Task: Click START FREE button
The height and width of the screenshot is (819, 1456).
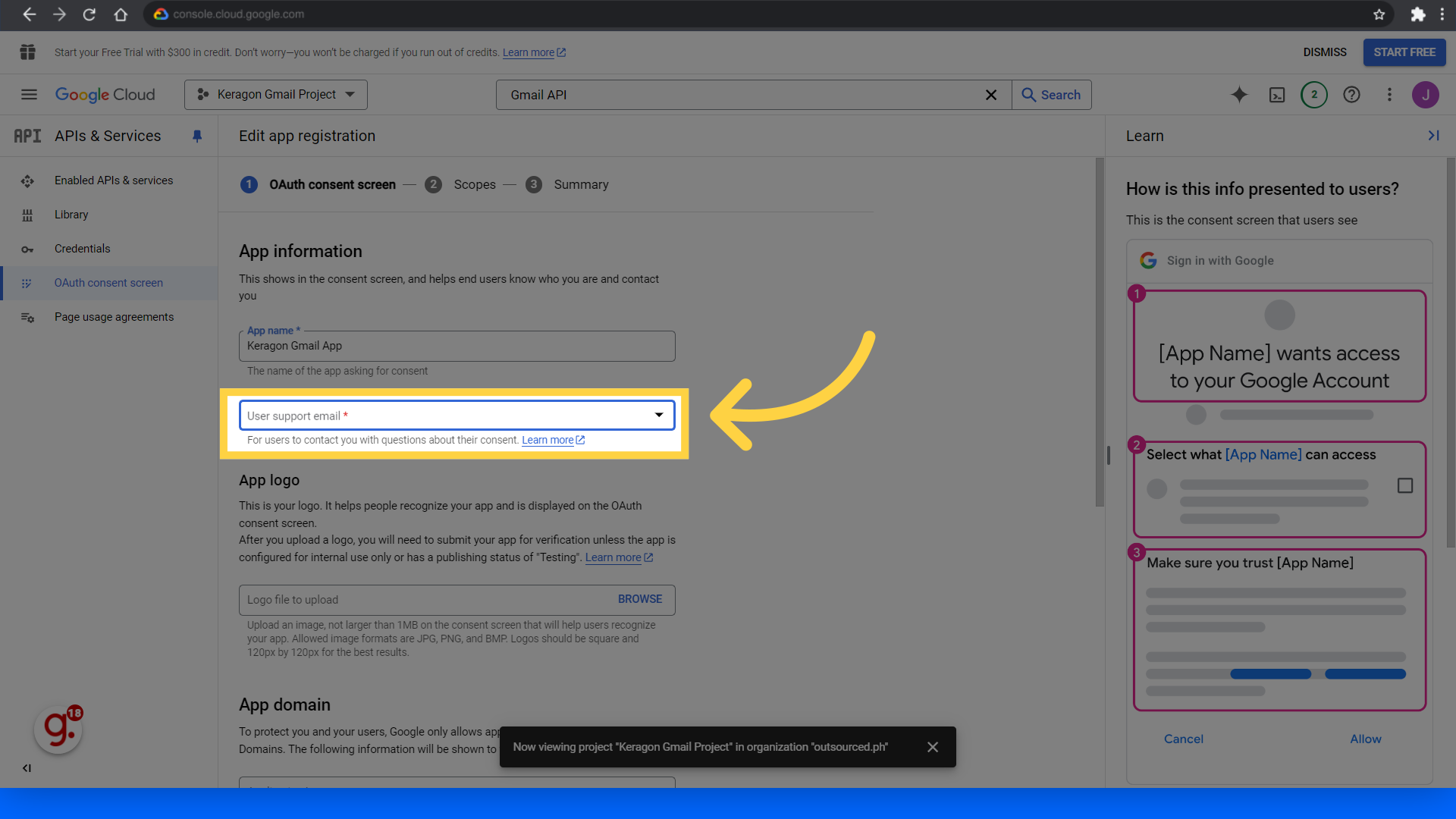Action: click(1404, 52)
